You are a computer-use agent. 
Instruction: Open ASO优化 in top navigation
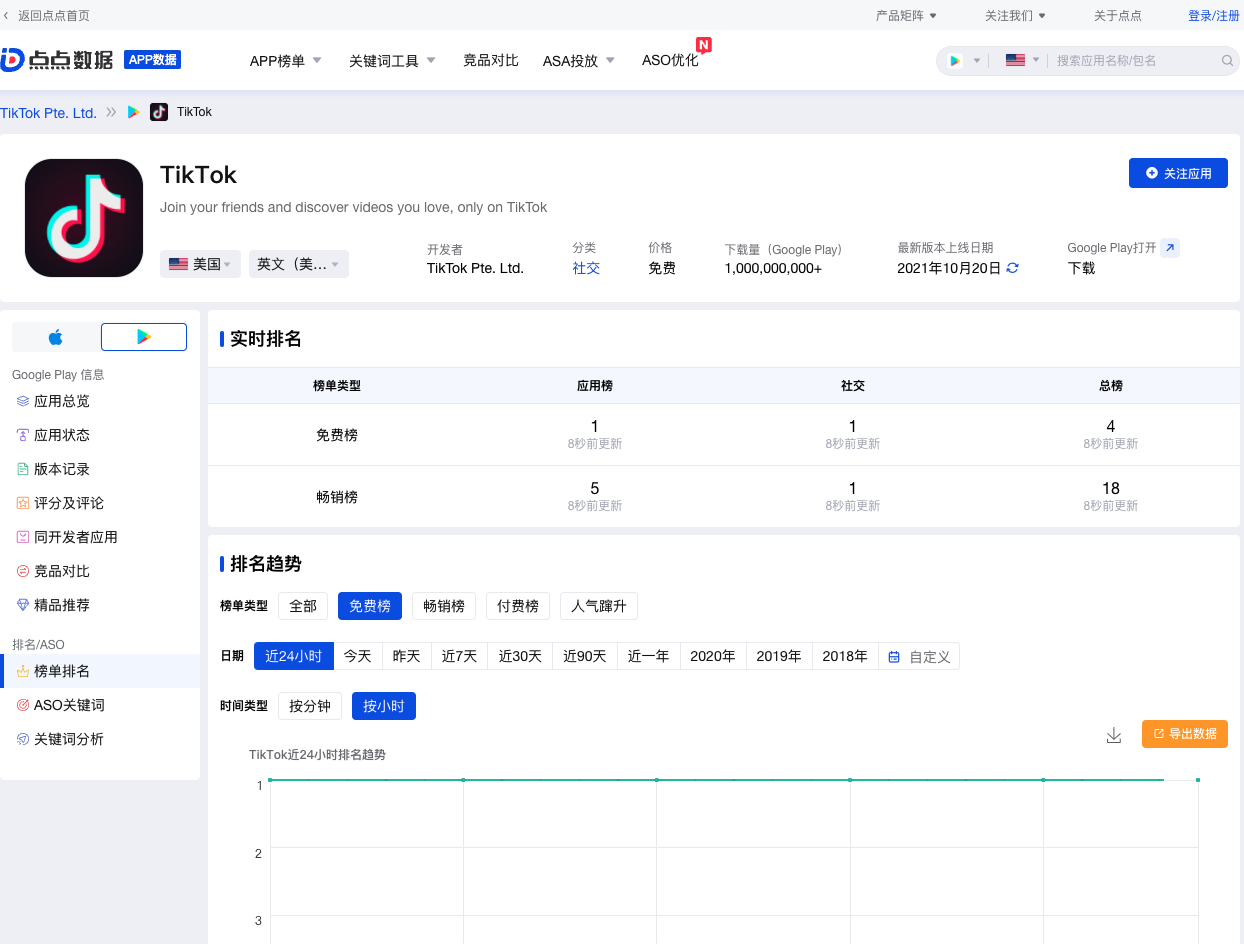coord(670,60)
